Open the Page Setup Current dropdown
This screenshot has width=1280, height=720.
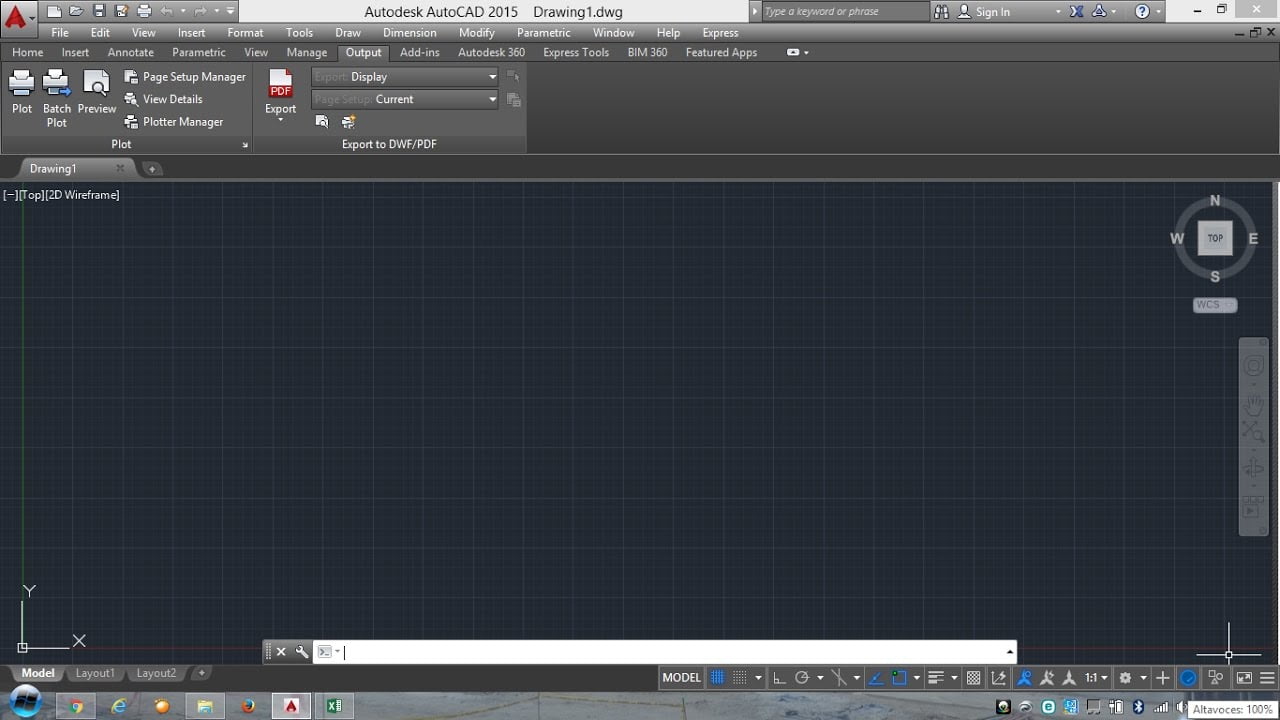[405, 99]
